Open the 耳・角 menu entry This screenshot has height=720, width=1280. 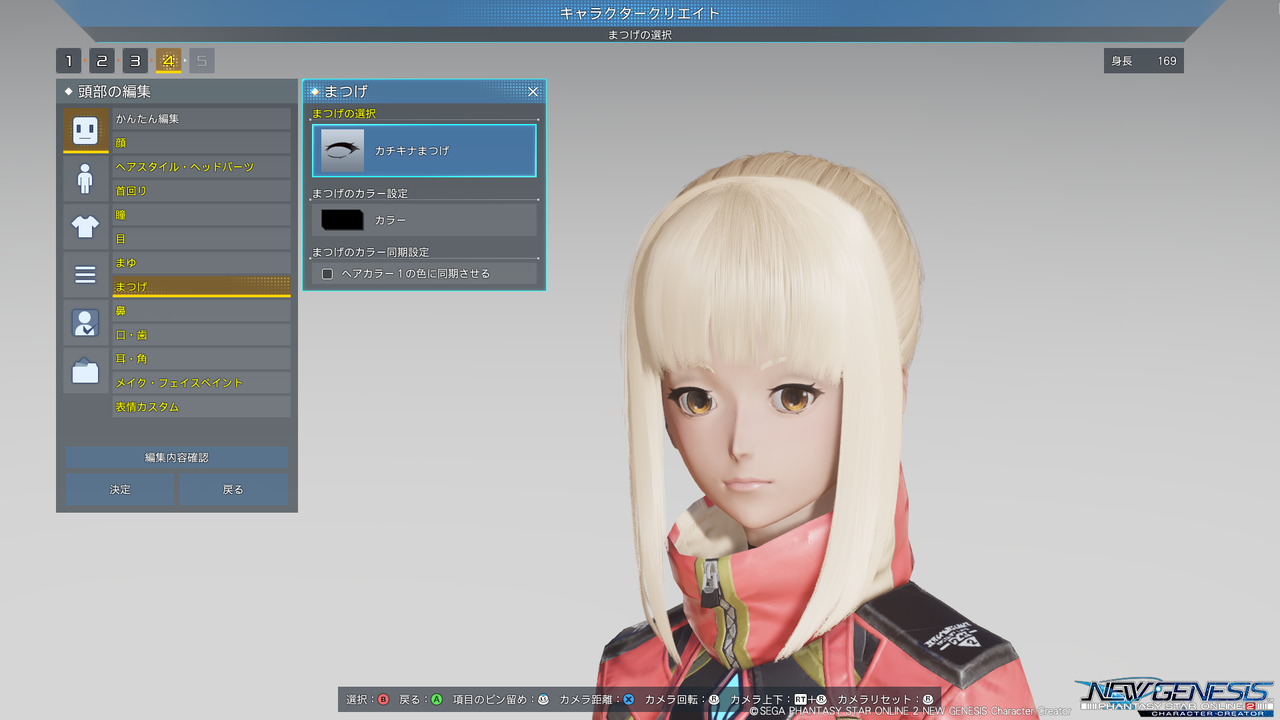[x=201, y=359]
